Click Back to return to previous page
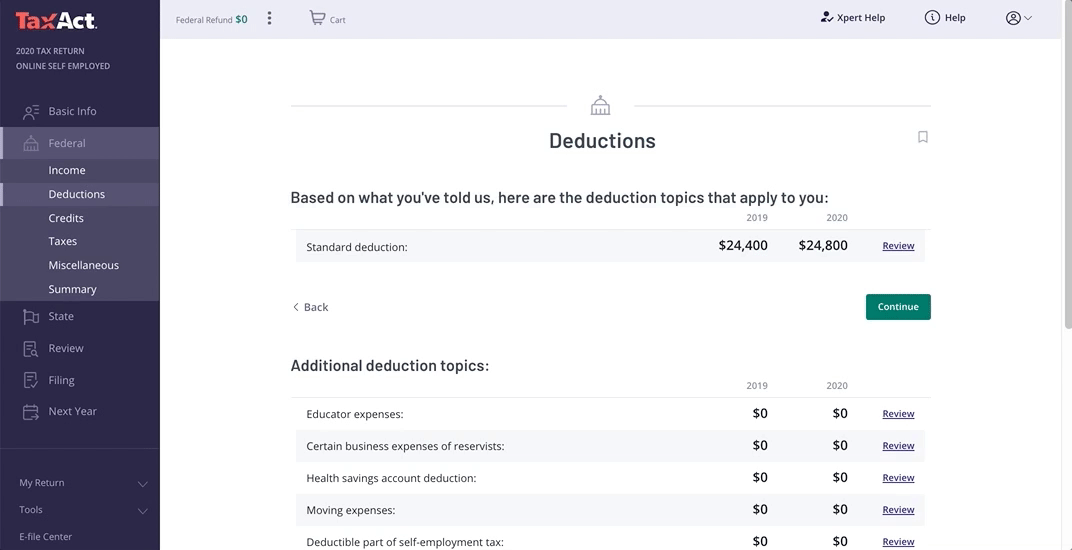 [310, 307]
